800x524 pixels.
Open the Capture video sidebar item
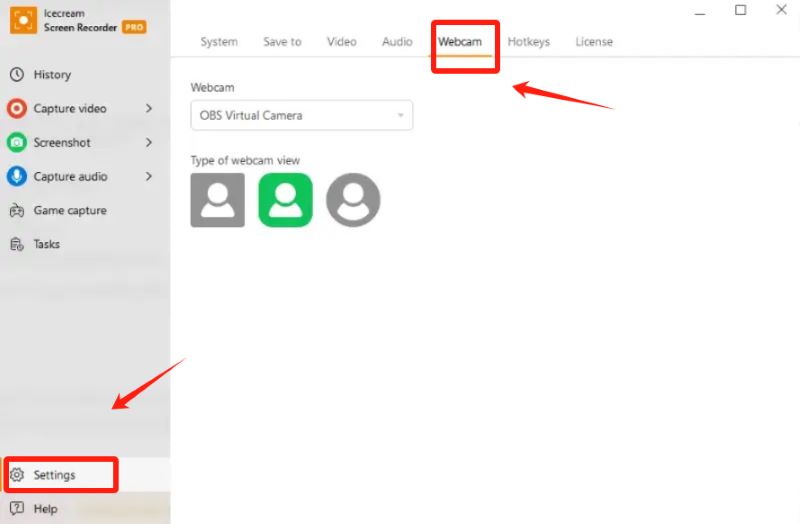coord(85,108)
